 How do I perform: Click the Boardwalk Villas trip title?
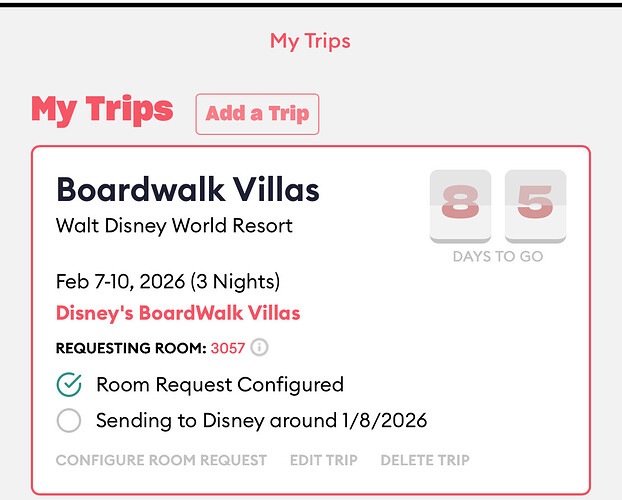tap(188, 189)
